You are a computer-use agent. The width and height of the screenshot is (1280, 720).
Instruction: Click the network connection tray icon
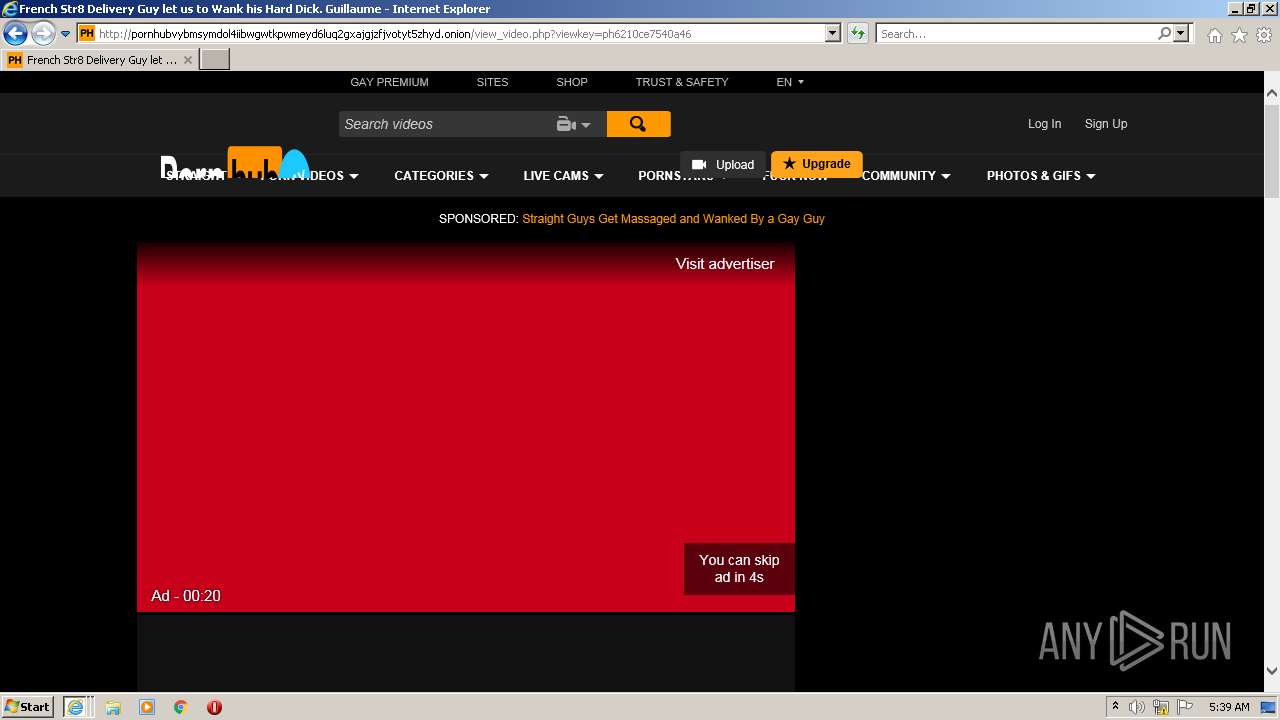[x=1161, y=707]
